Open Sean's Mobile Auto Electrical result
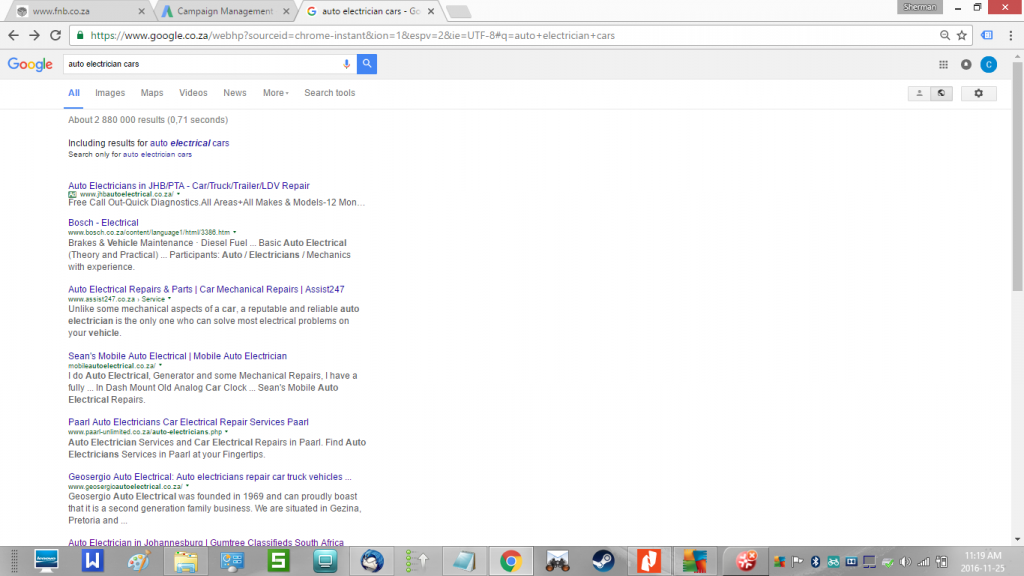The image size is (1024, 576). (178, 356)
